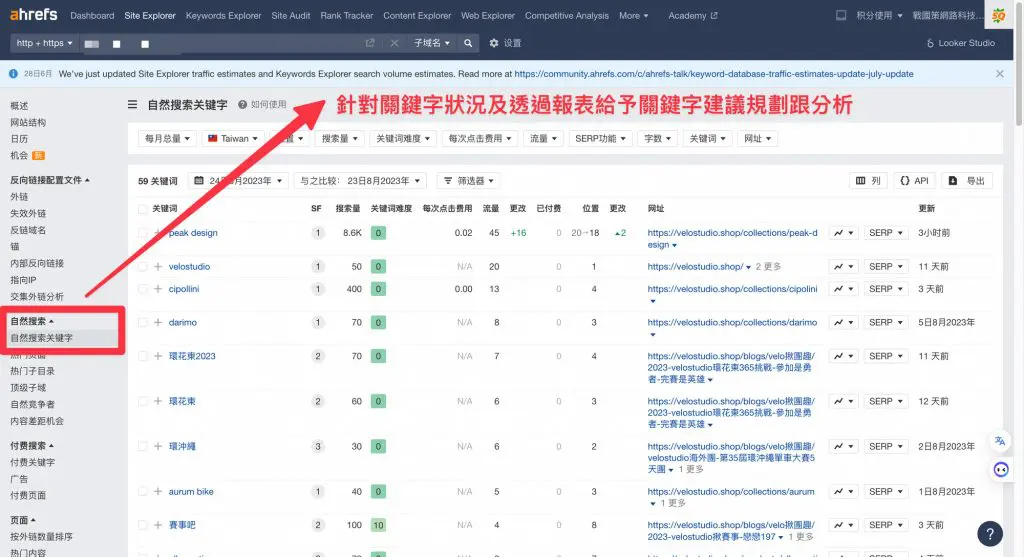Viewport: 1024px width, 557px height.
Task: Check the 環花東 row checkbox
Action: (142, 401)
